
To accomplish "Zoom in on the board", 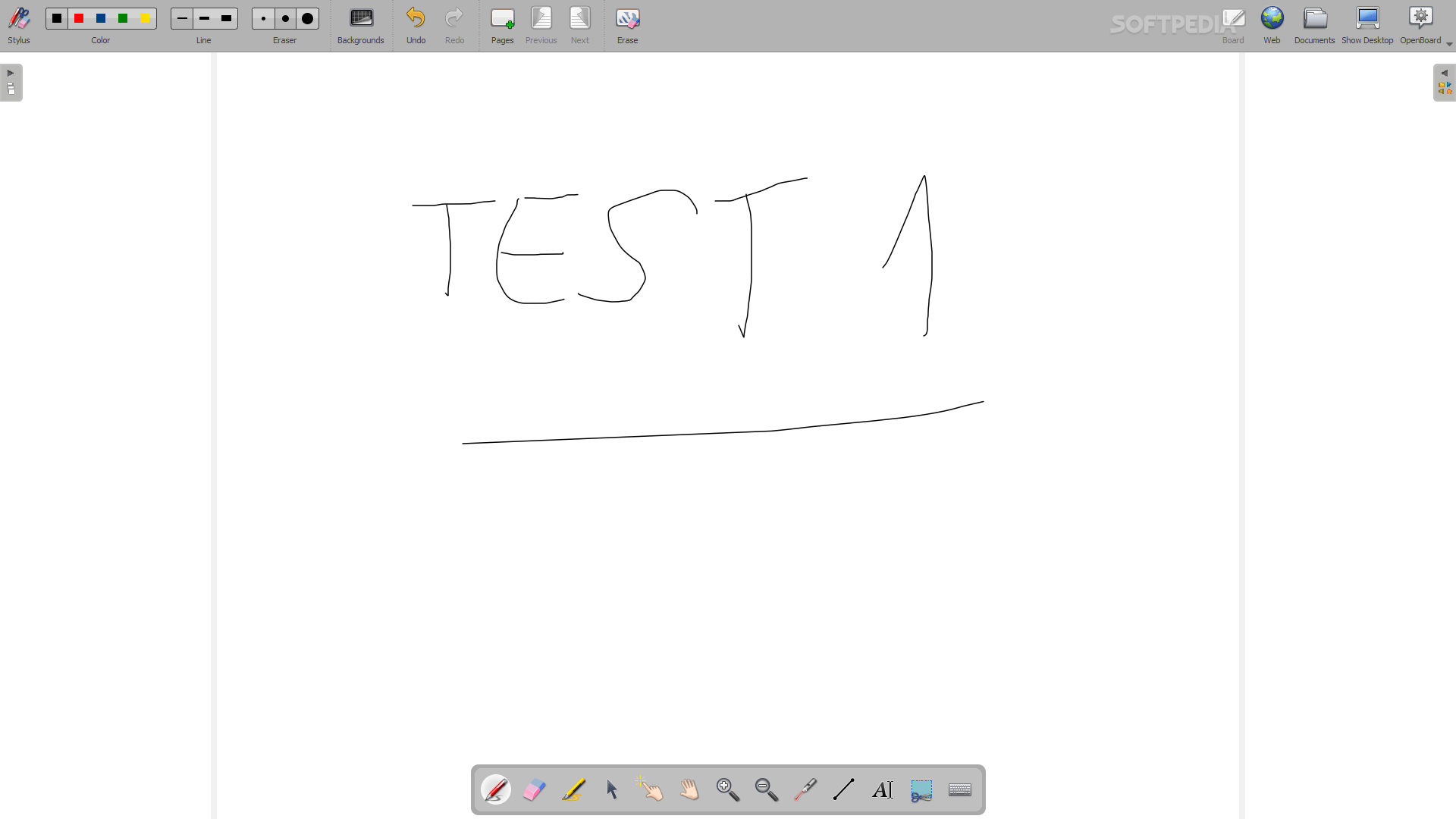I will tap(726, 789).
